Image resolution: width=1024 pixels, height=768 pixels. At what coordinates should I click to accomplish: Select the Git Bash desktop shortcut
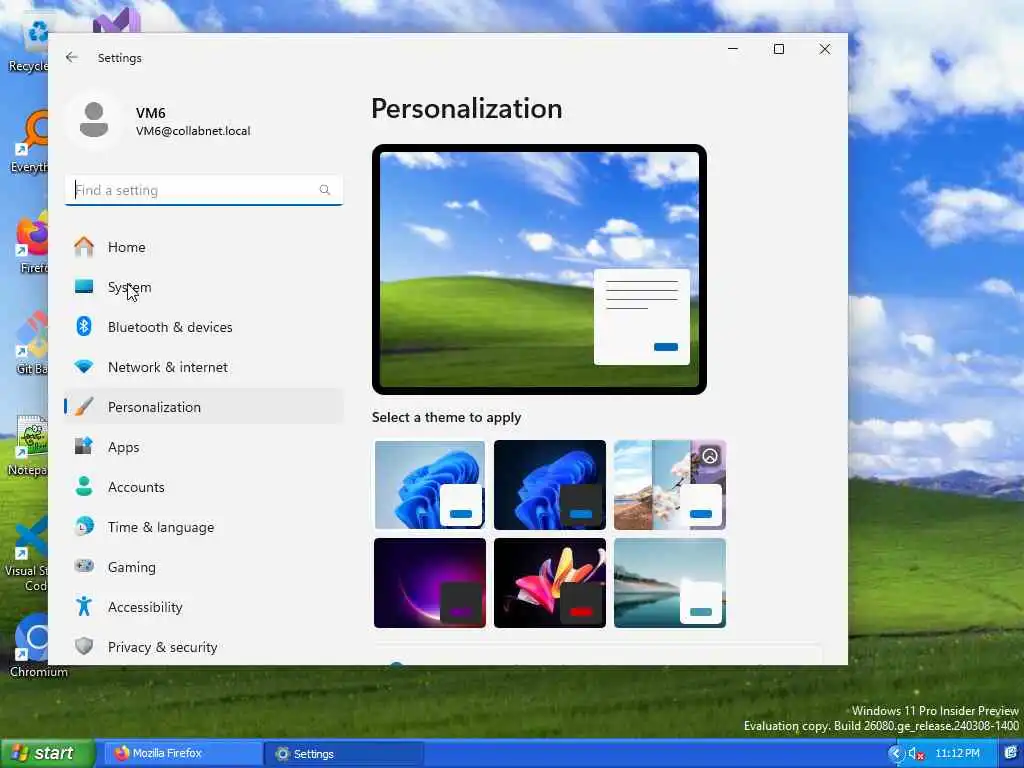[x=31, y=343]
